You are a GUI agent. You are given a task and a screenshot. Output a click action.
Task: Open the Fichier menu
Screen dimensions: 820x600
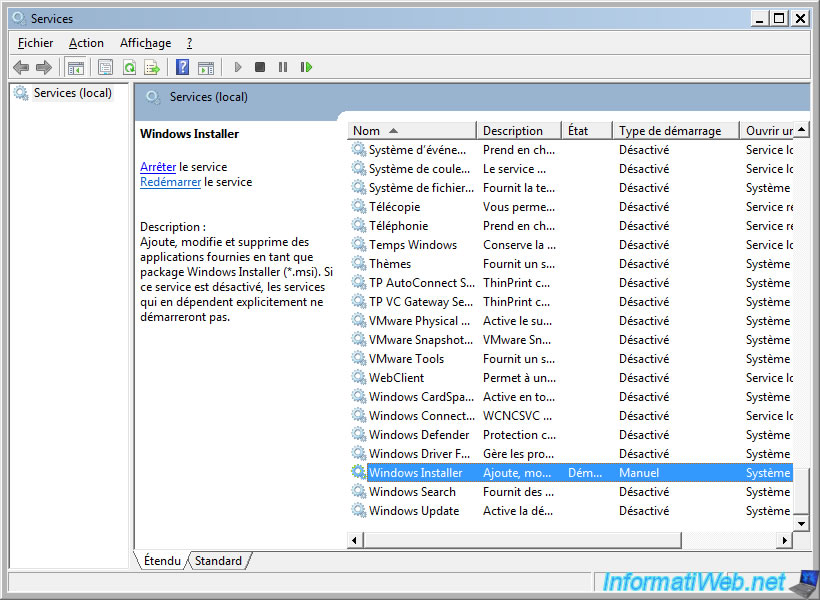[x=36, y=43]
